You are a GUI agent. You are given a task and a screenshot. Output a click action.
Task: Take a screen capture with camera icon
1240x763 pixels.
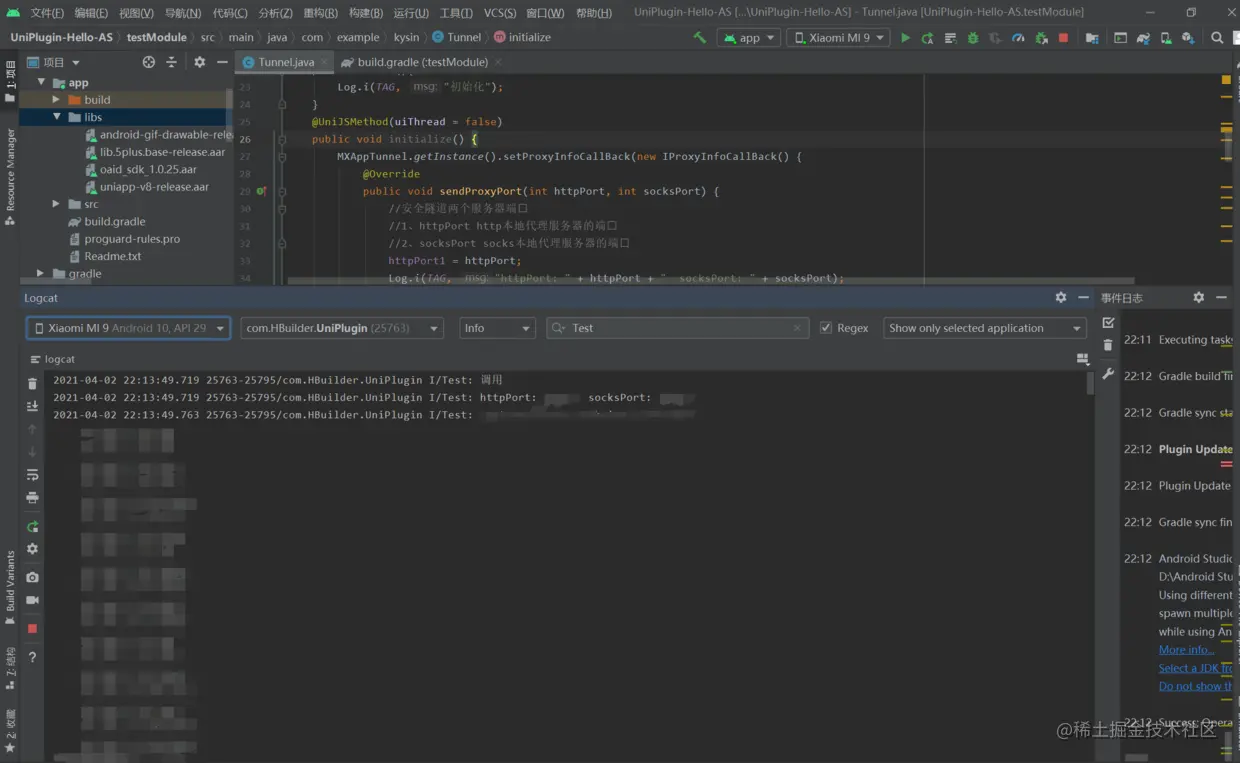point(32,577)
